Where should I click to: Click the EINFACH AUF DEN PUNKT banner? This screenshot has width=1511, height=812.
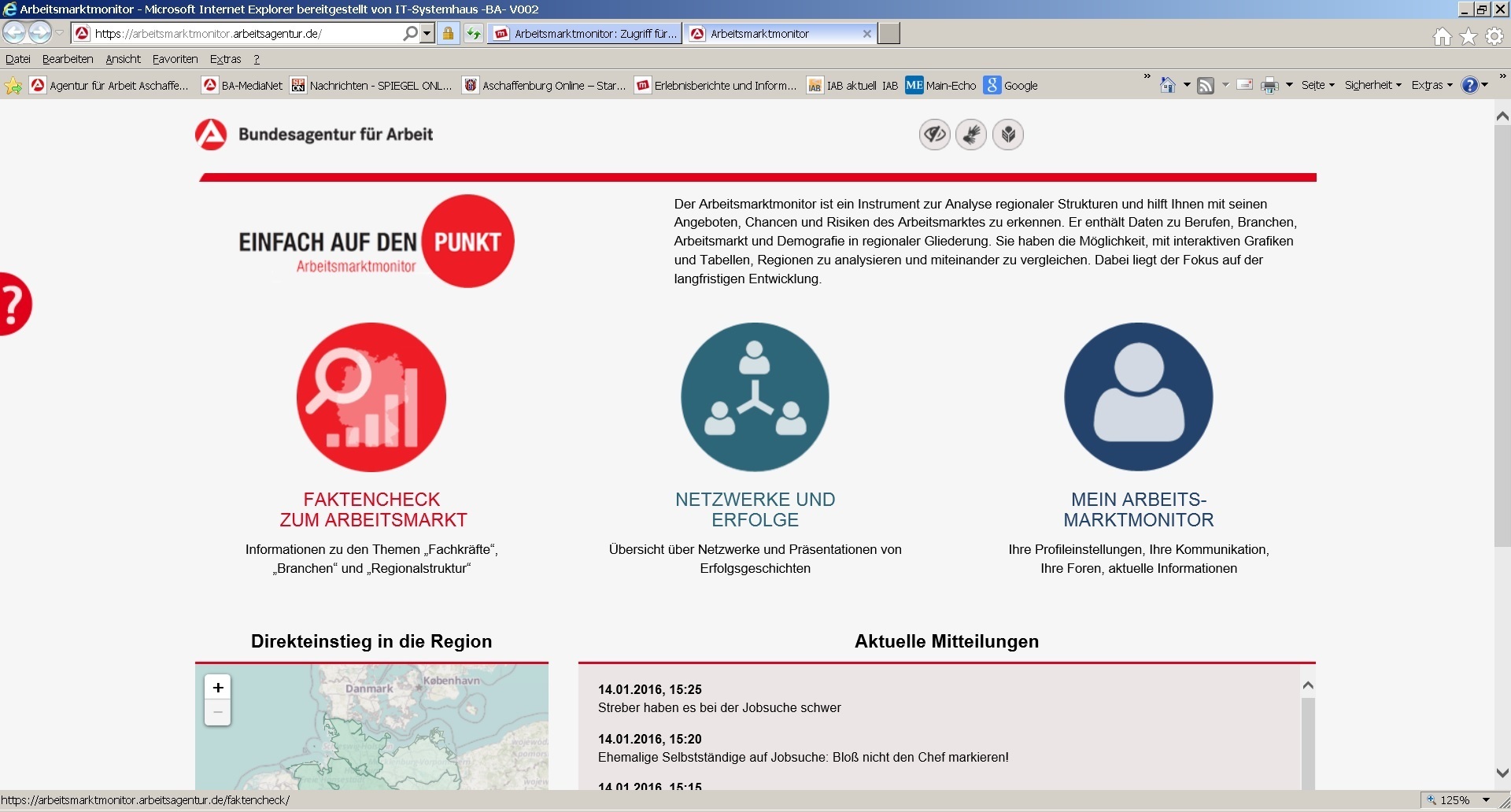coord(376,242)
